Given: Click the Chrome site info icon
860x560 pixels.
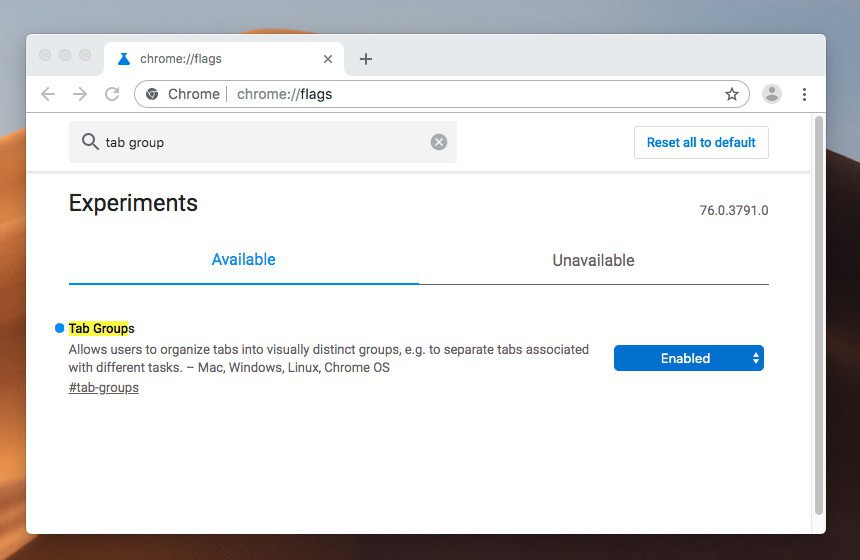Looking at the screenshot, I should pos(152,94).
